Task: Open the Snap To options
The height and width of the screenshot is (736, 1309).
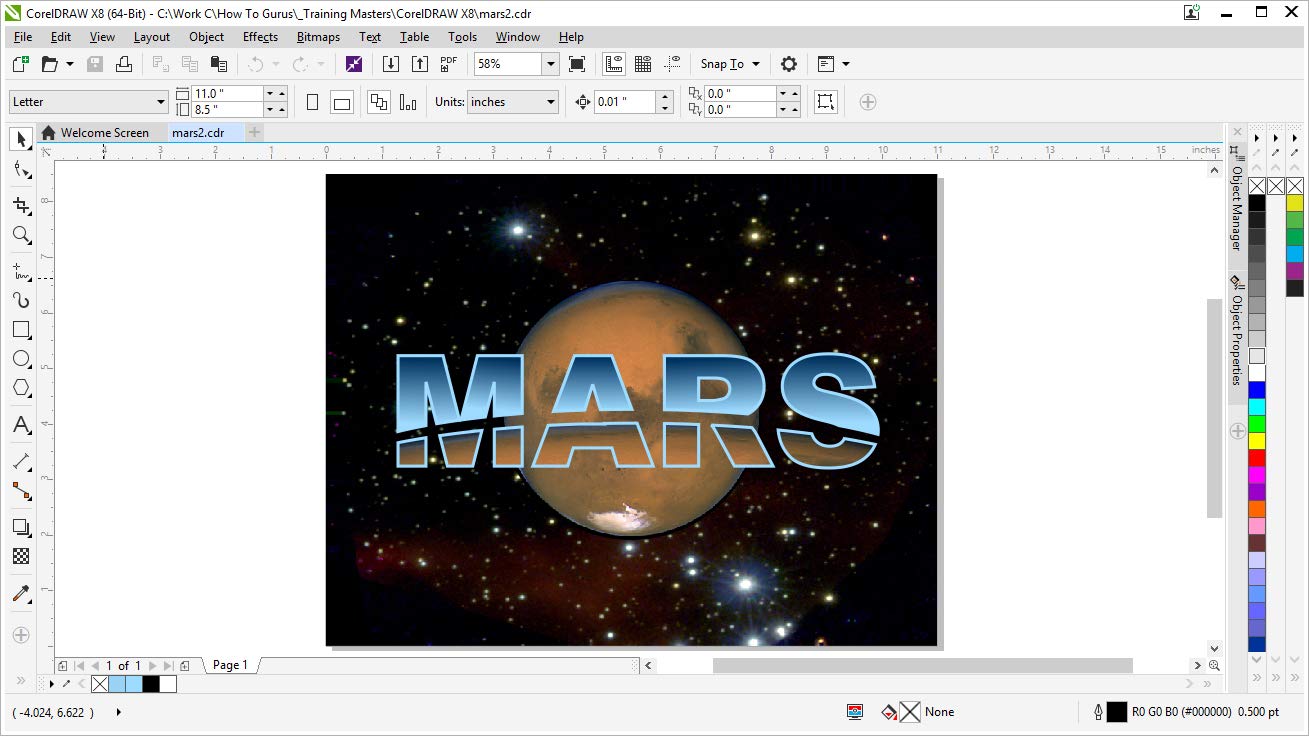Action: point(730,64)
